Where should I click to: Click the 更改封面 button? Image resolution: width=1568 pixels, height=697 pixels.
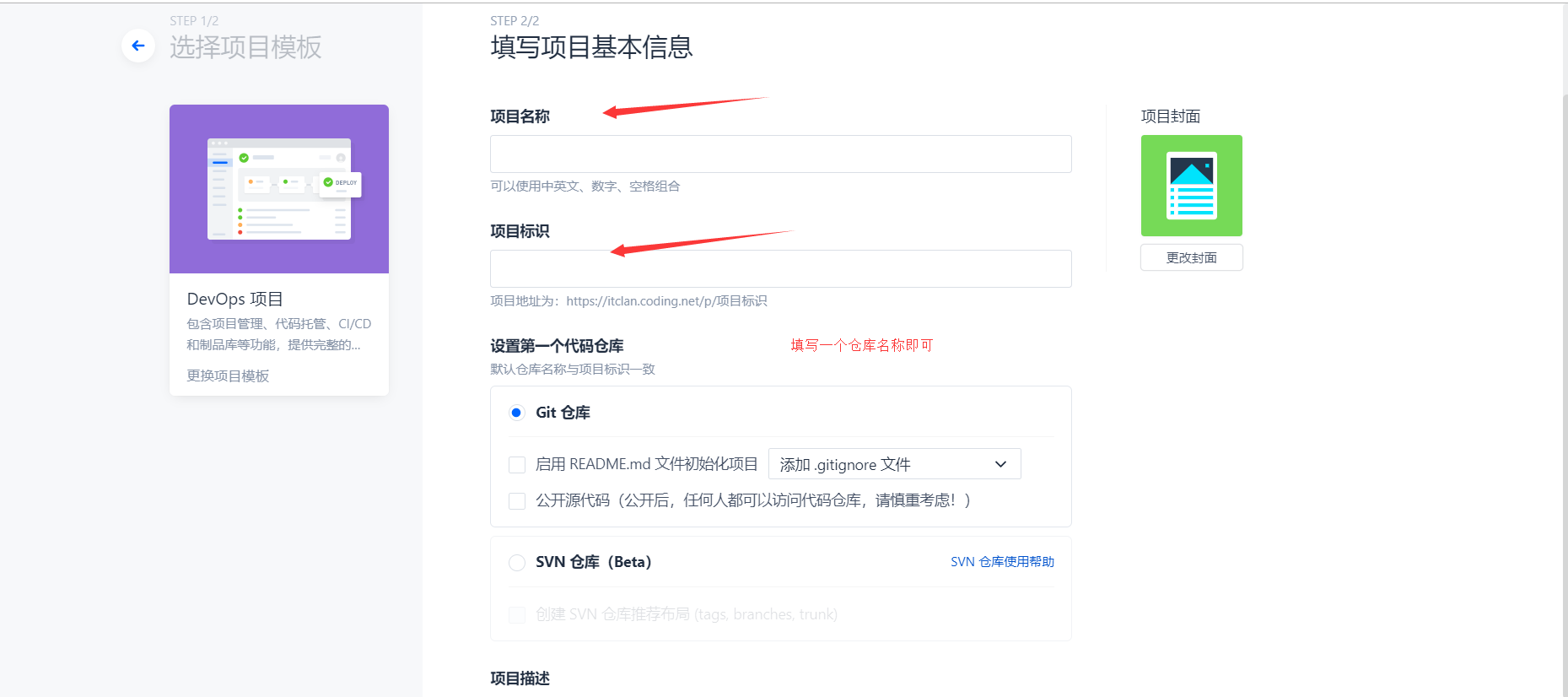click(1191, 257)
